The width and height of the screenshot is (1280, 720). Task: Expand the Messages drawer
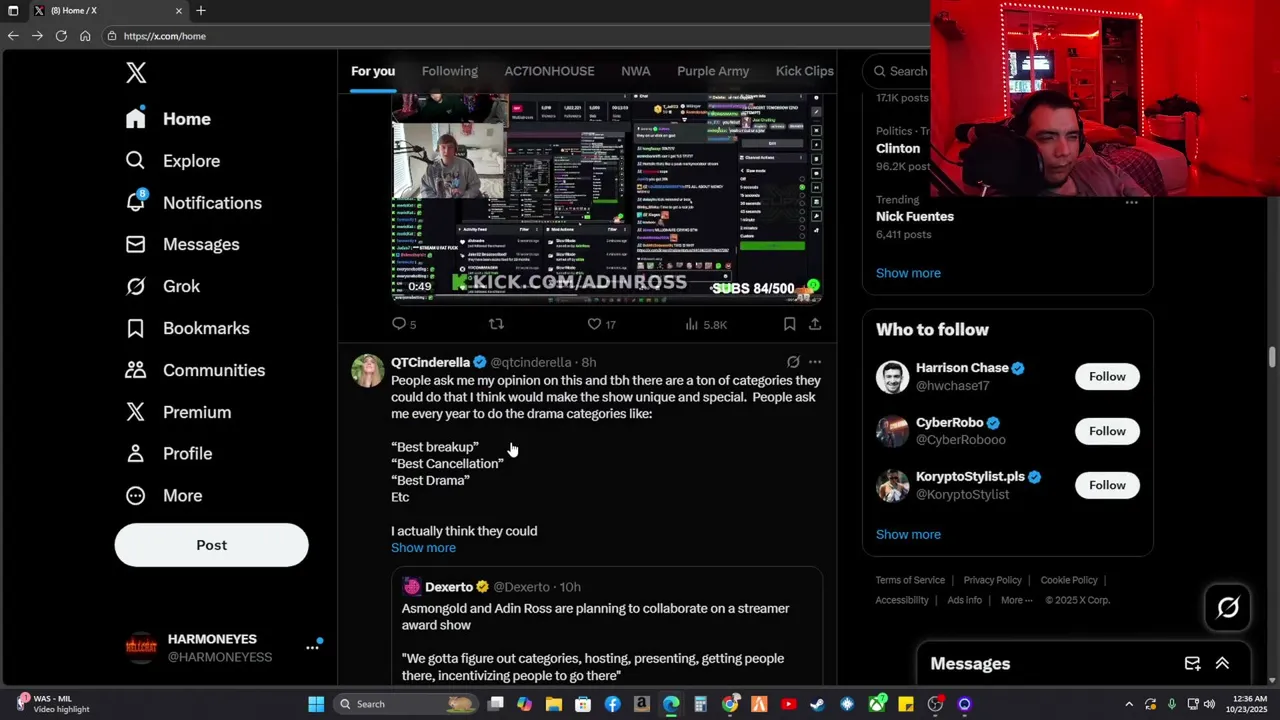pos(1222,664)
